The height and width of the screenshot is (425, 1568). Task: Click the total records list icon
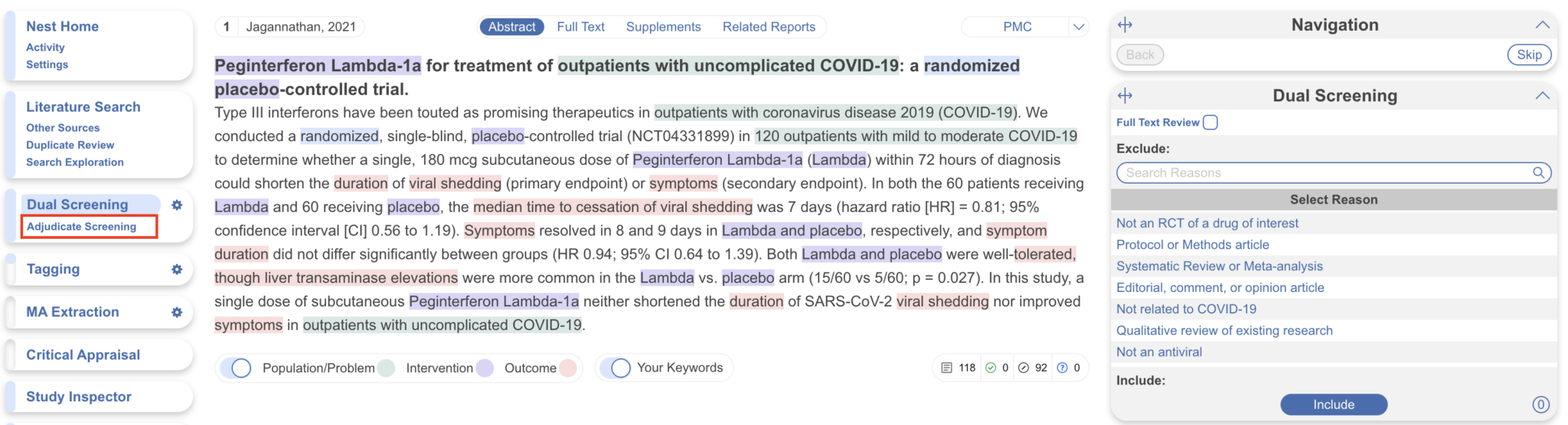point(946,368)
